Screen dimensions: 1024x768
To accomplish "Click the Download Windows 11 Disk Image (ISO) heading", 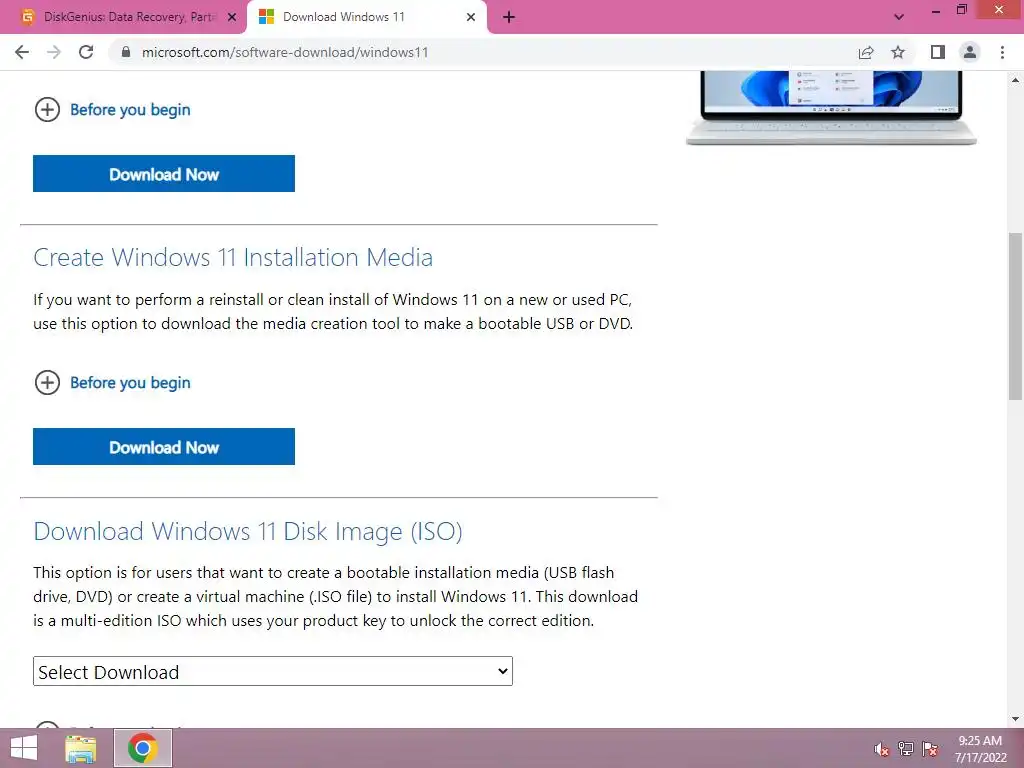I will pos(248,532).
